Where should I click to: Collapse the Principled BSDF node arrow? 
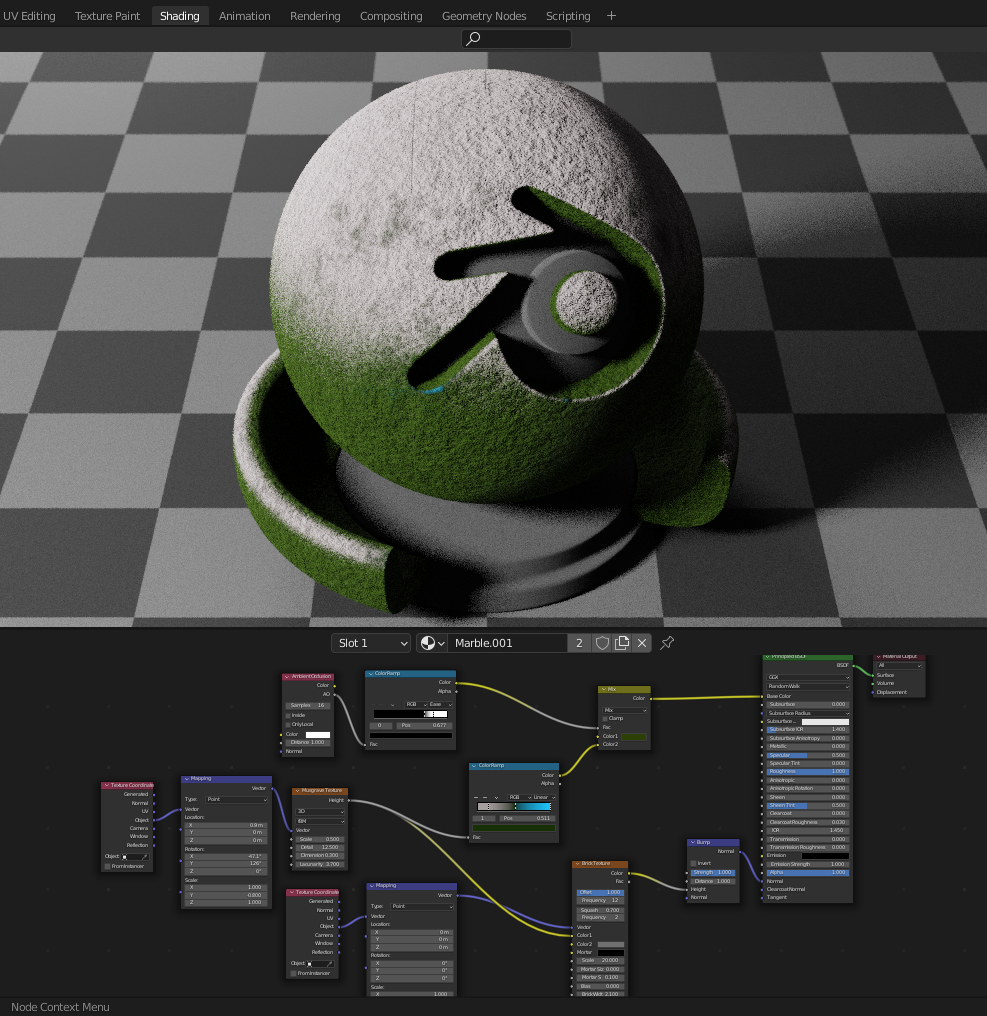tap(767, 657)
